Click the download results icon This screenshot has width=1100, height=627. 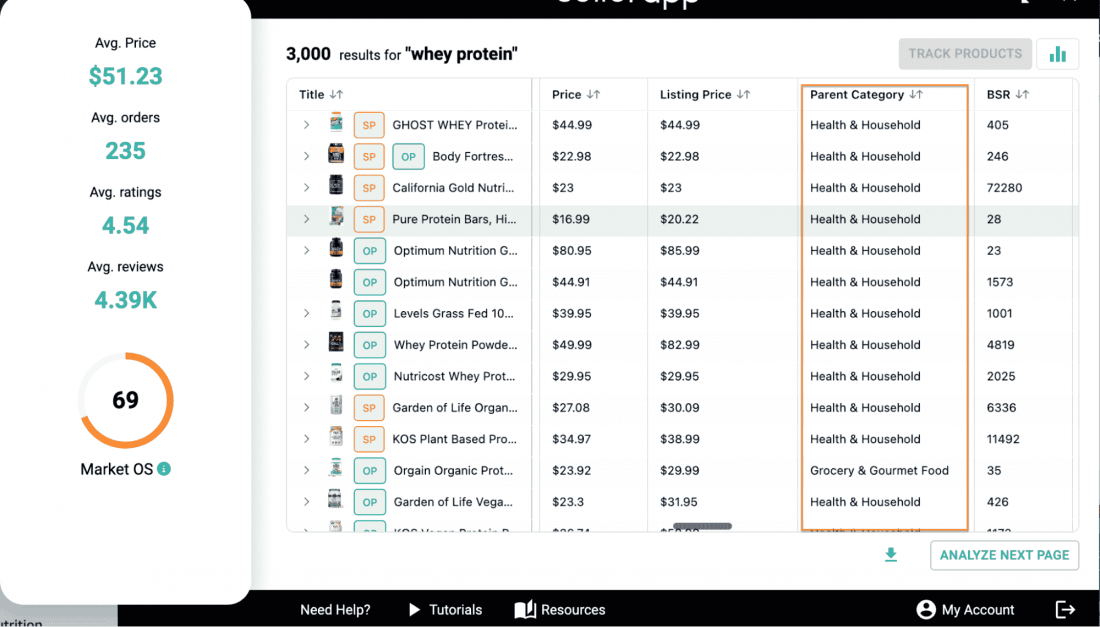pyautogui.click(x=891, y=555)
